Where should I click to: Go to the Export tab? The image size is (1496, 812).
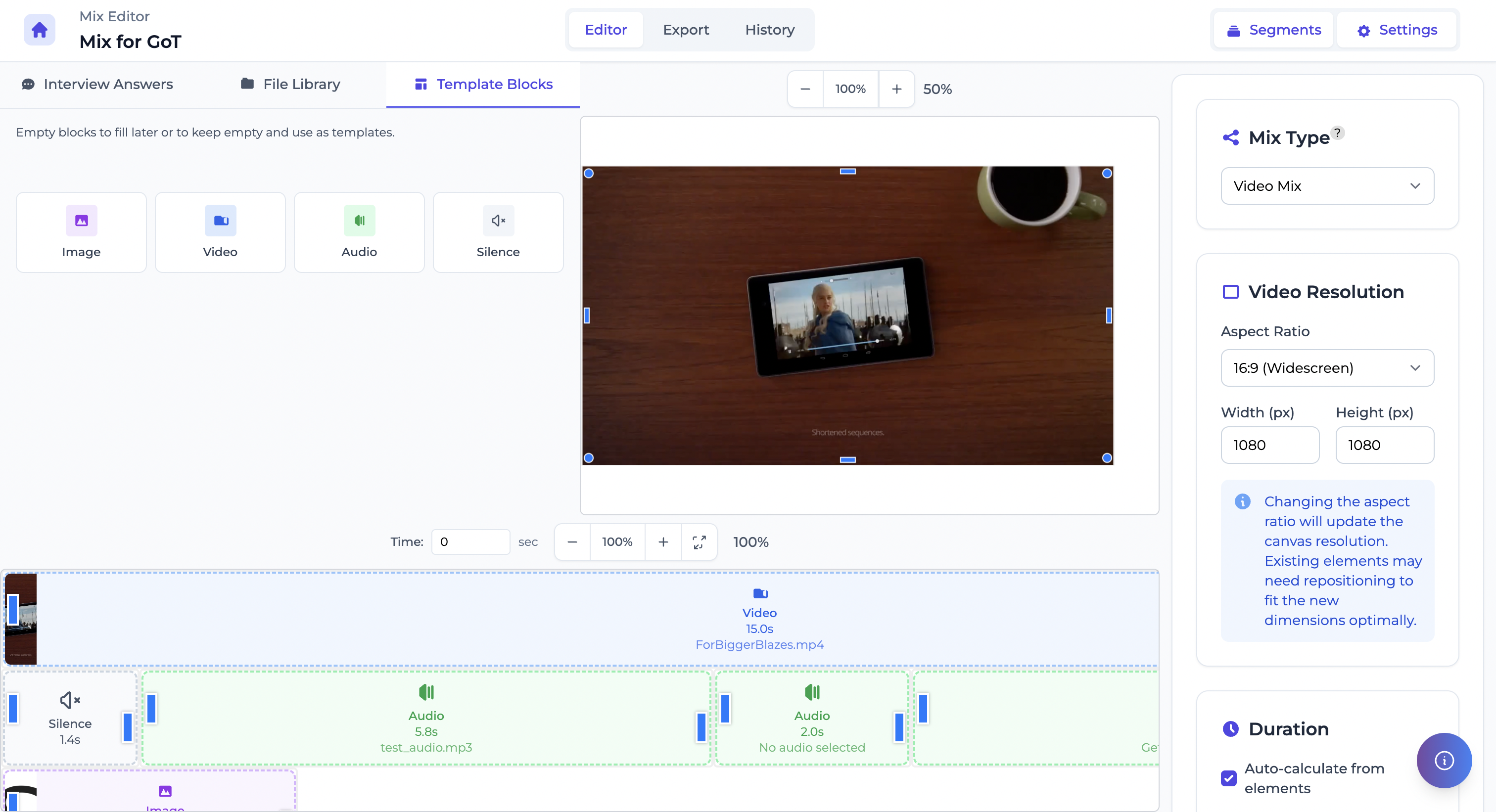685,30
